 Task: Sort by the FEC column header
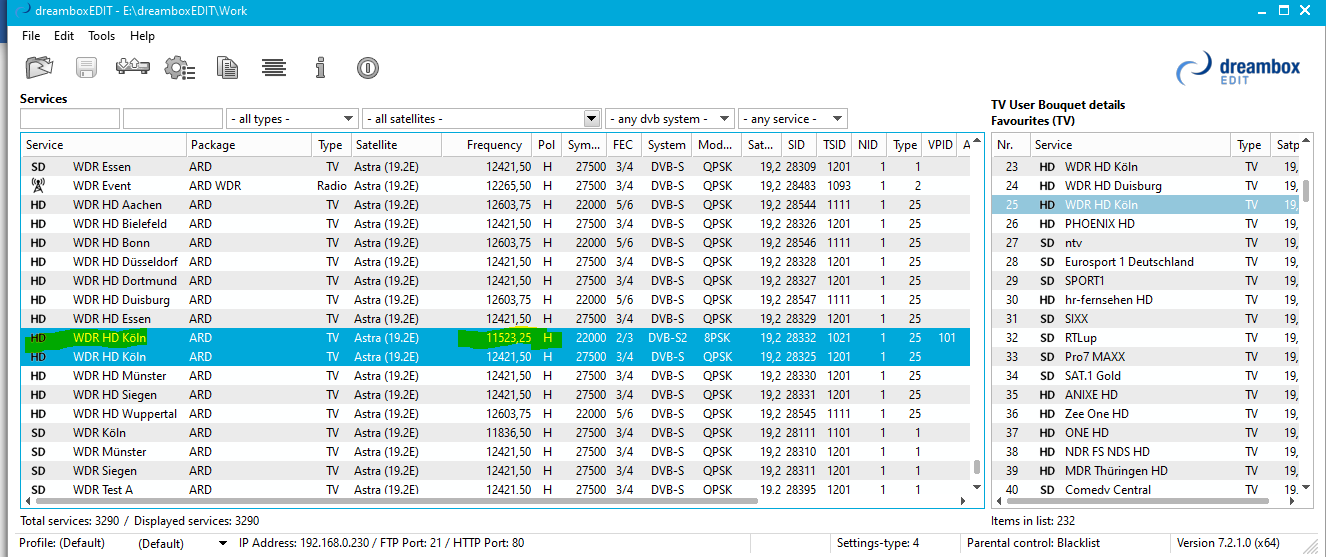[x=623, y=145]
